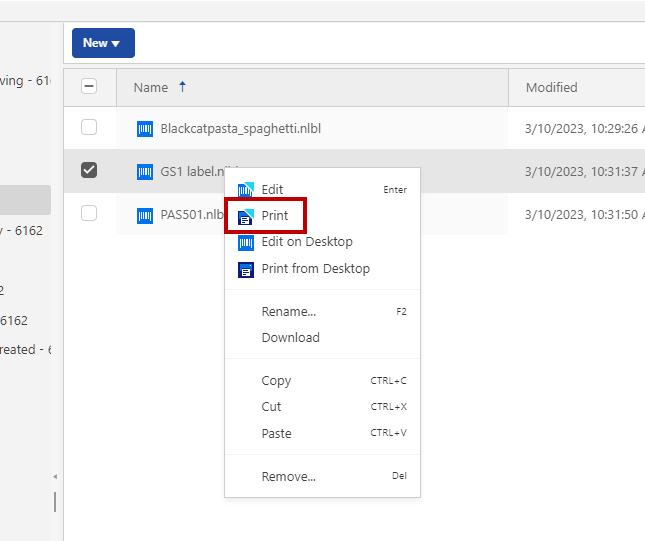Collapse the left sidebar panel arrow
The width and height of the screenshot is (645, 541).
[55, 476]
